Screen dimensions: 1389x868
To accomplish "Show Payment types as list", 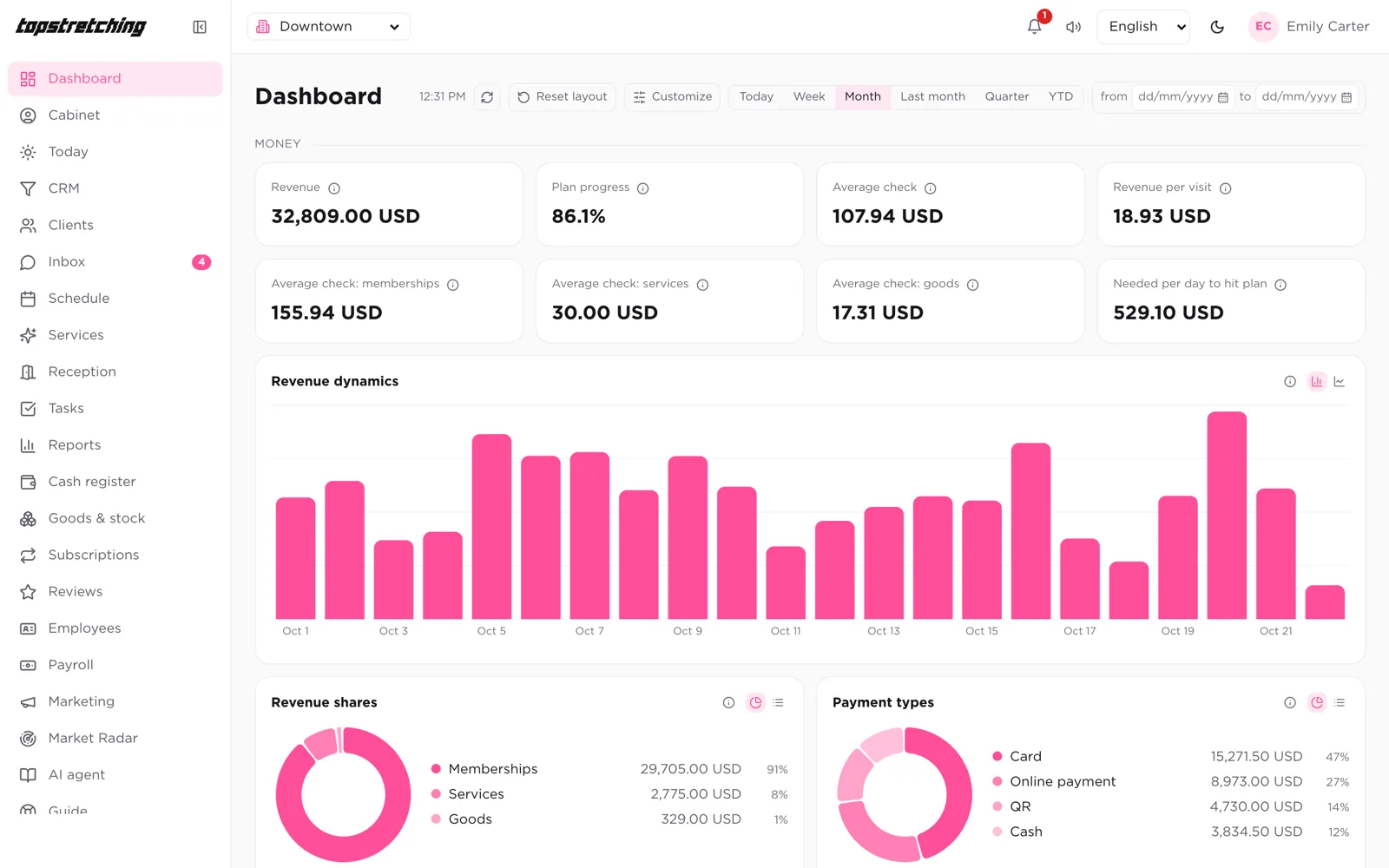I will tap(1340, 703).
